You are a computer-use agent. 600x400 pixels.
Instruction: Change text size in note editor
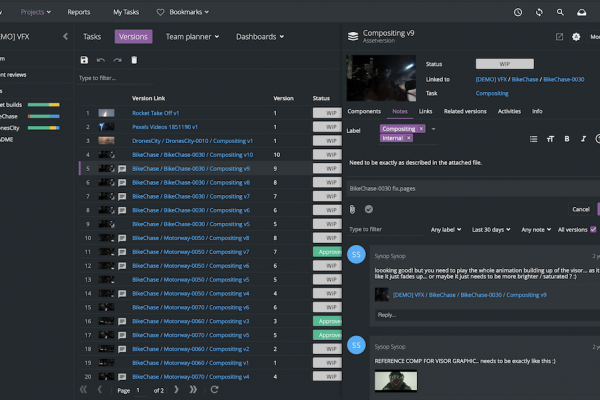550,139
